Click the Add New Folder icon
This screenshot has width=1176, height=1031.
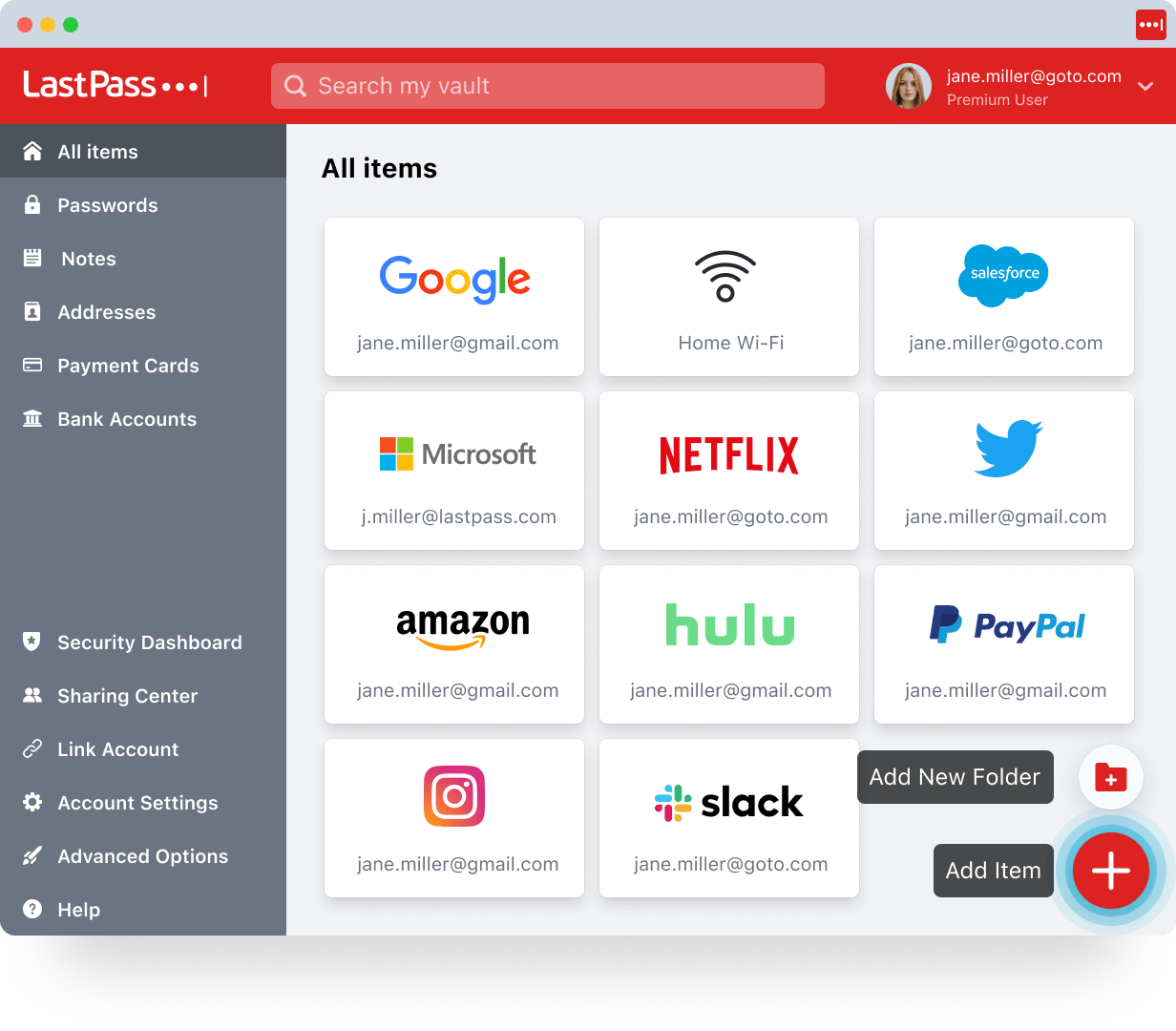tap(1110, 777)
